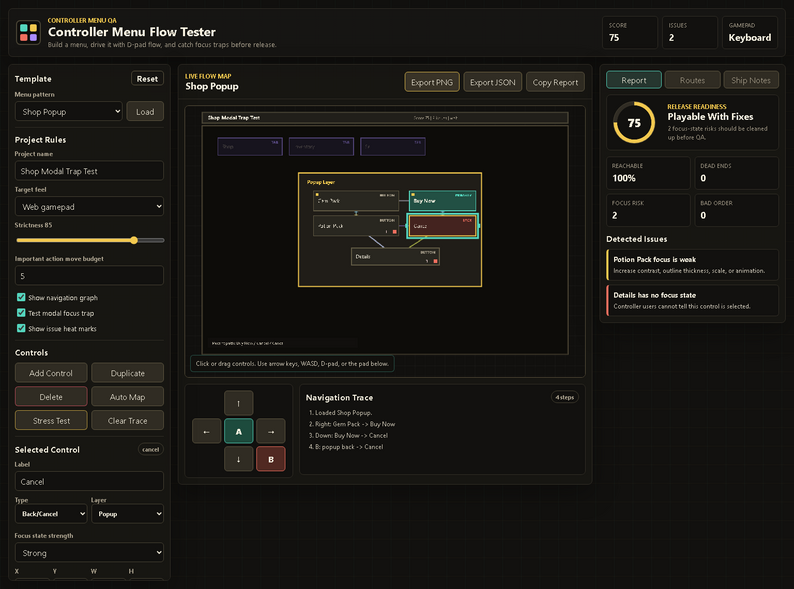Open the Layer Popup dropdown

pyautogui.click(x=128, y=514)
